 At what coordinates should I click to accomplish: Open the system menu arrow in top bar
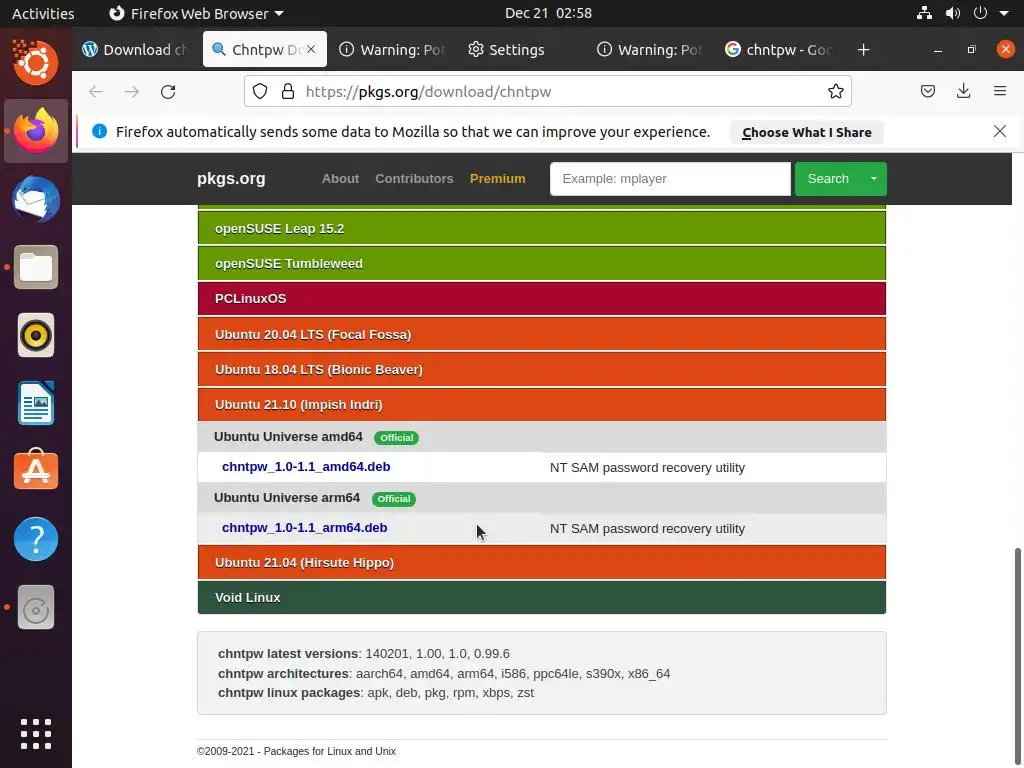pyautogui.click(x=1004, y=13)
